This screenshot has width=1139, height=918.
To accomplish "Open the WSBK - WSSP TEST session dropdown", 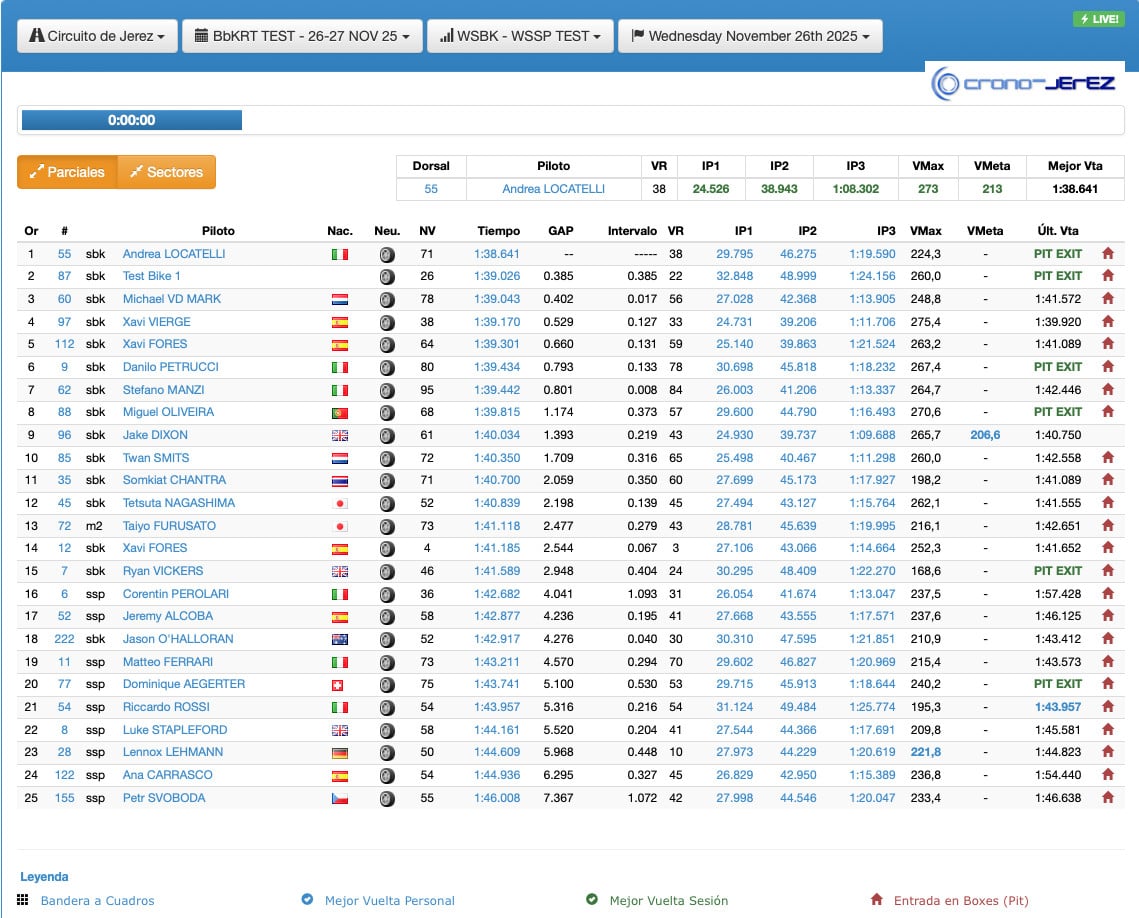I will pyautogui.click(x=519, y=36).
